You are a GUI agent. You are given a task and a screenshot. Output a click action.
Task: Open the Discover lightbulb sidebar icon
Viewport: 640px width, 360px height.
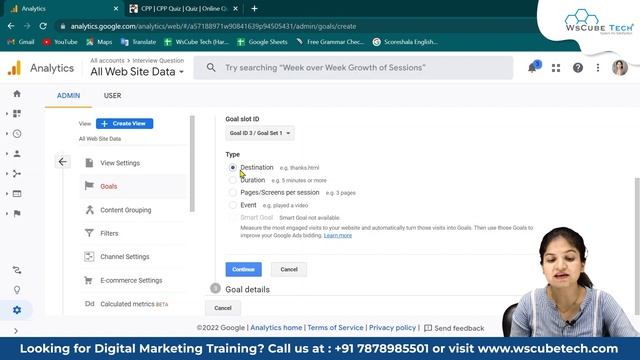(x=17, y=290)
